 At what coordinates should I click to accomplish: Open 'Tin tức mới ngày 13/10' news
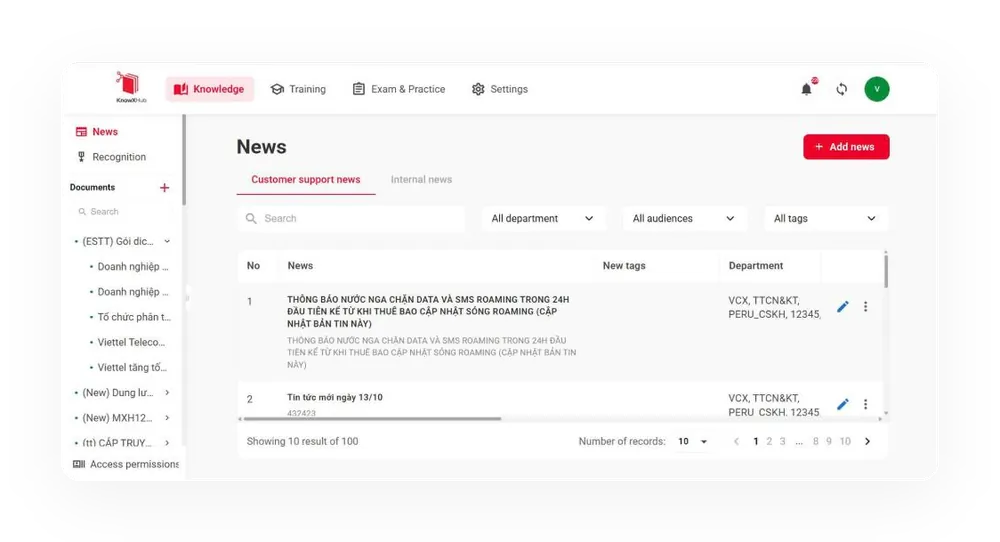335,397
